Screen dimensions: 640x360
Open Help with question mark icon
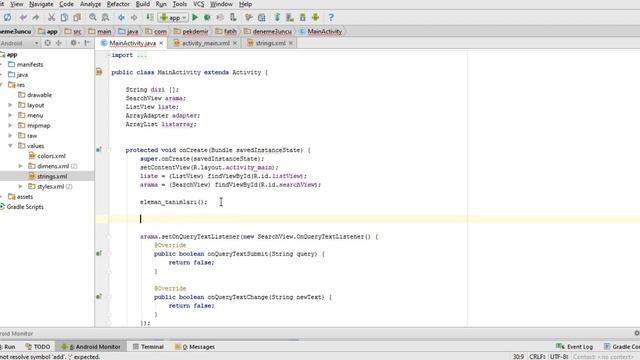click(331, 18)
